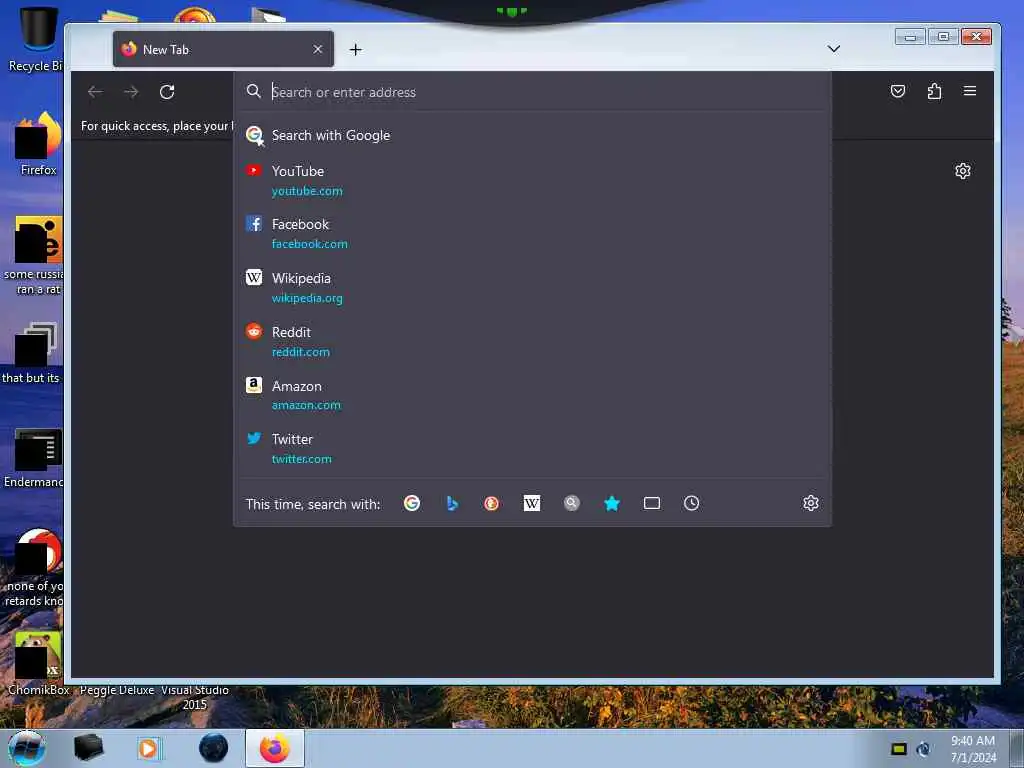The width and height of the screenshot is (1024, 768).
Task: Choose Search with Google suggestion
Action: (532, 135)
